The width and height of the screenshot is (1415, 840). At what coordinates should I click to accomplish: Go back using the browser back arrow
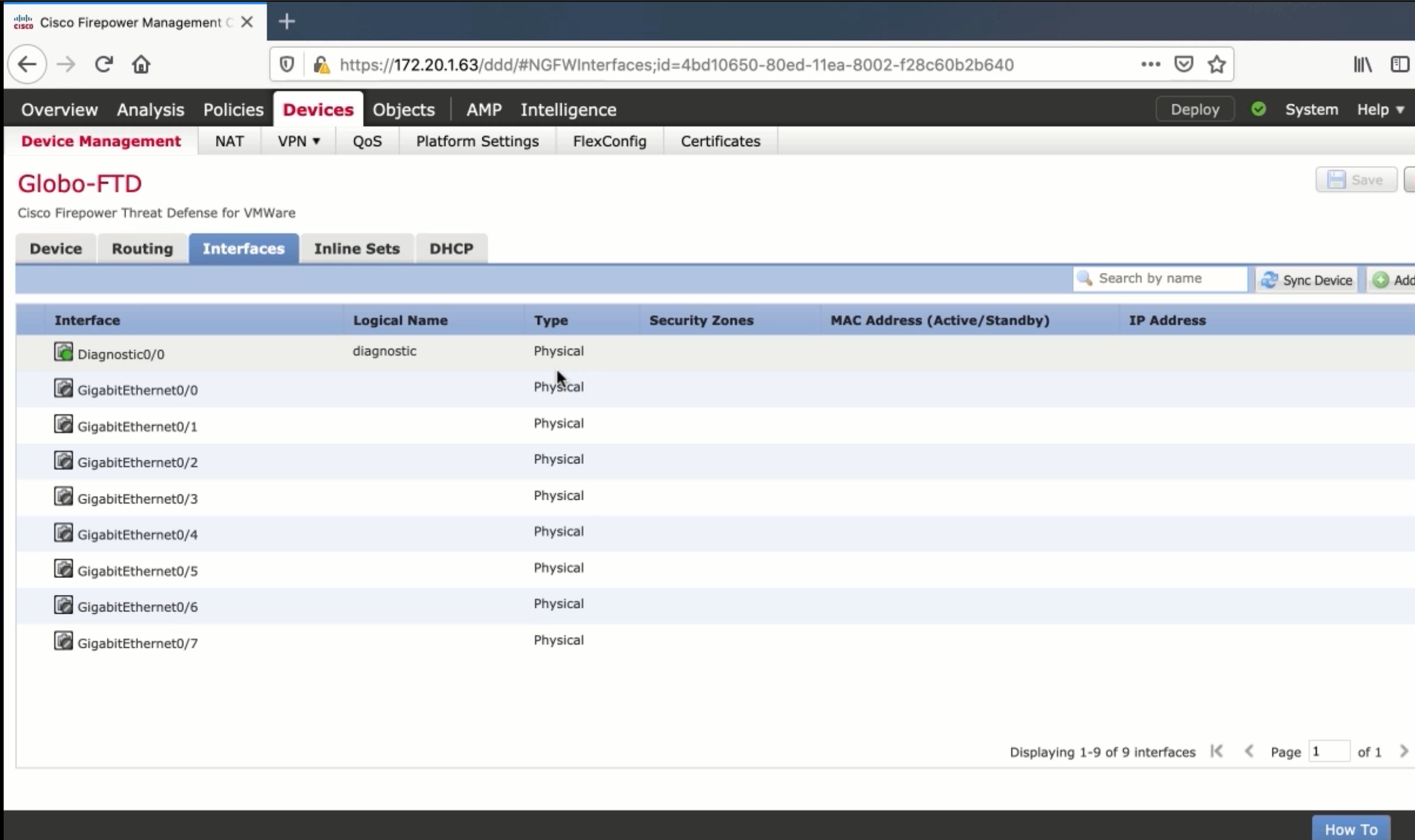pyautogui.click(x=27, y=64)
